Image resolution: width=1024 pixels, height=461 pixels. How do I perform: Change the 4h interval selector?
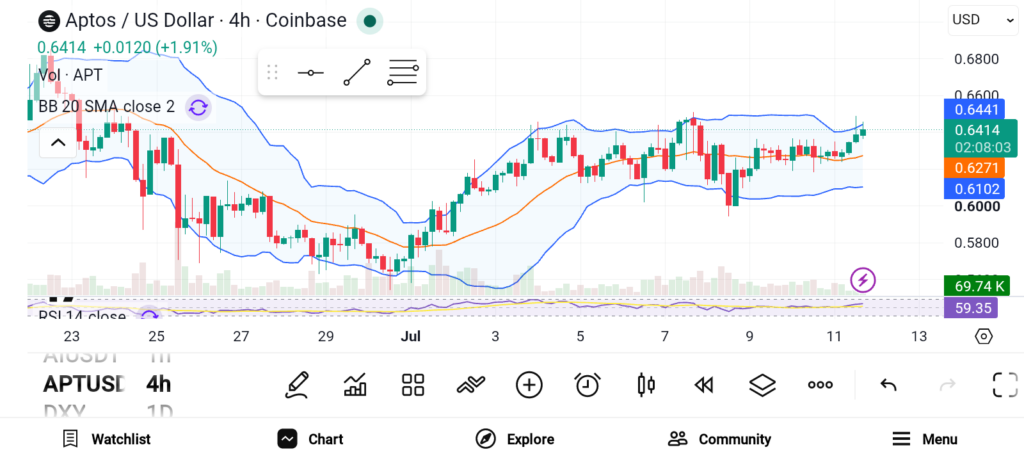158,384
